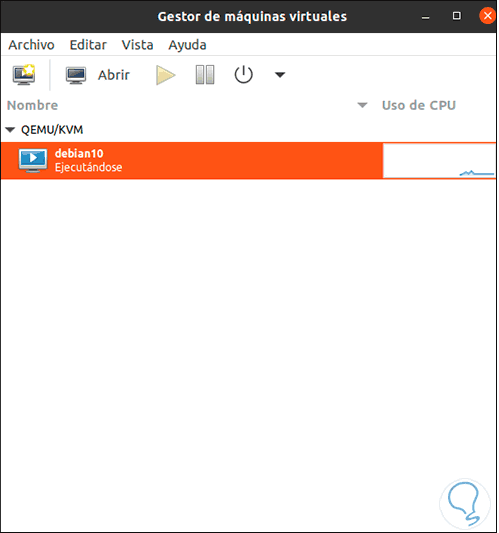The height and width of the screenshot is (533, 499).
Task: Select the QEMU/KVM connection row
Action: point(248,130)
